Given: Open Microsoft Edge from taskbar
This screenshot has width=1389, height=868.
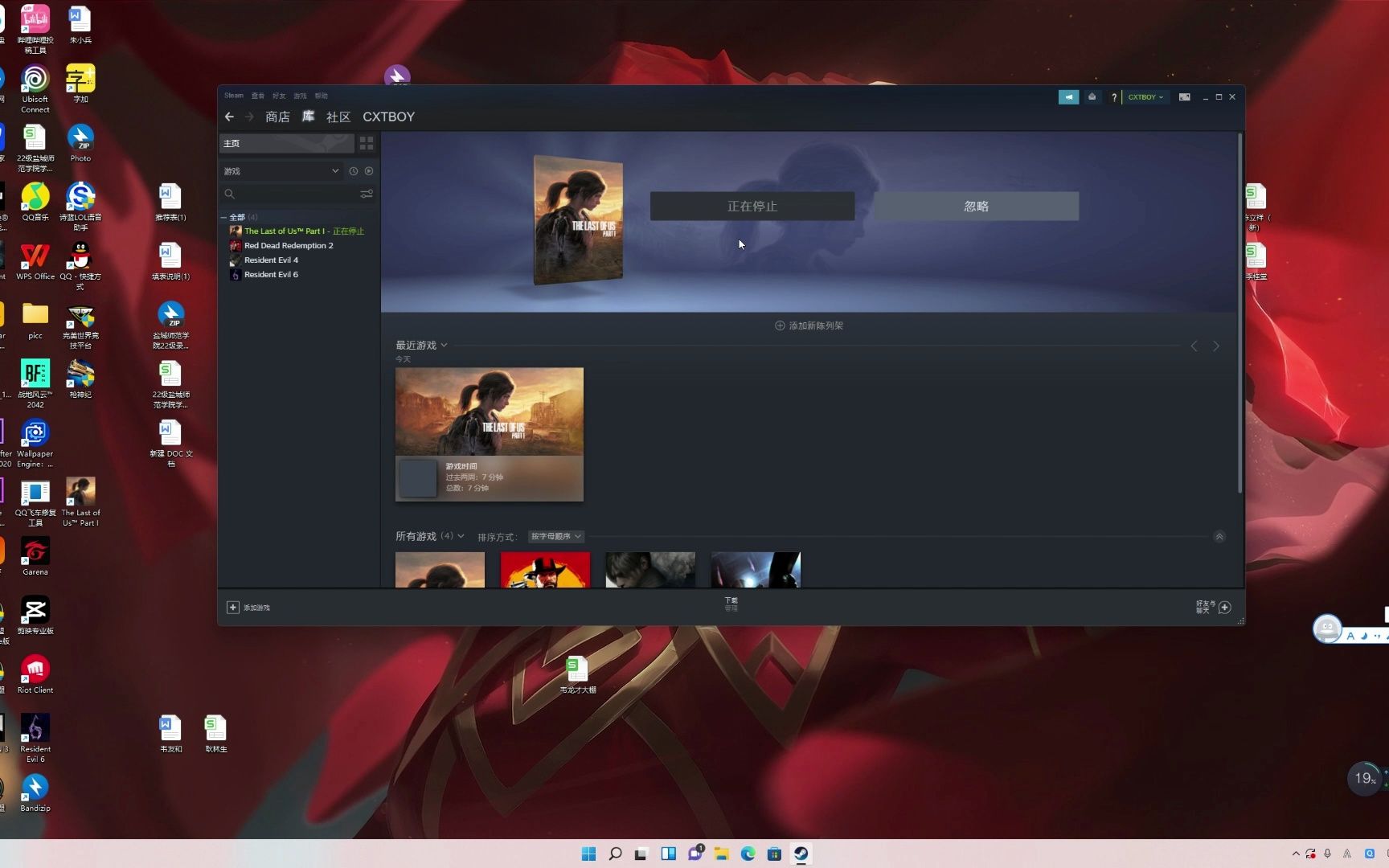Looking at the screenshot, I should (x=748, y=854).
